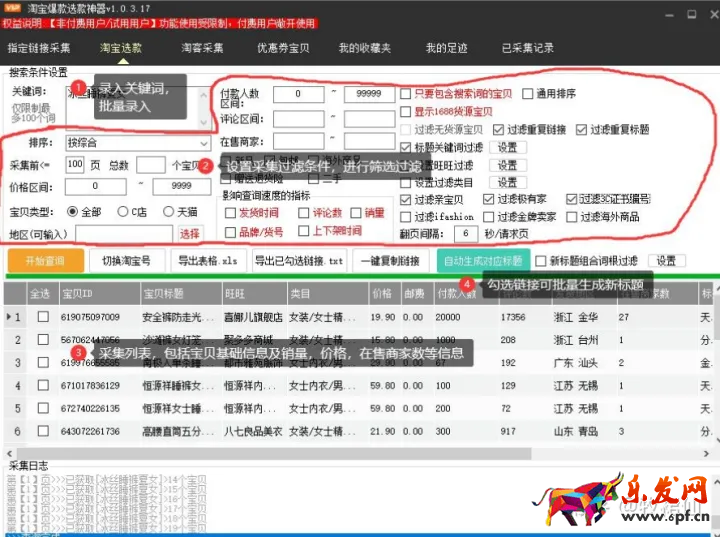Image resolution: width=720 pixels, height=537 pixels.
Task: Click the 选择 region button
Action: pyautogui.click(x=190, y=234)
